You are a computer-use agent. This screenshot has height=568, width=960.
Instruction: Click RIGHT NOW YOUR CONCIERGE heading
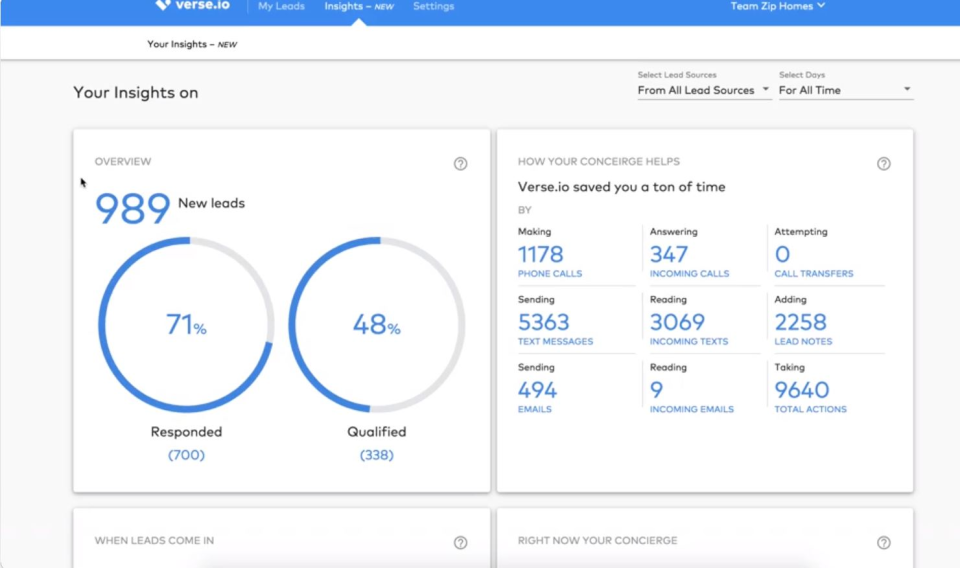pyautogui.click(x=597, y=540)
